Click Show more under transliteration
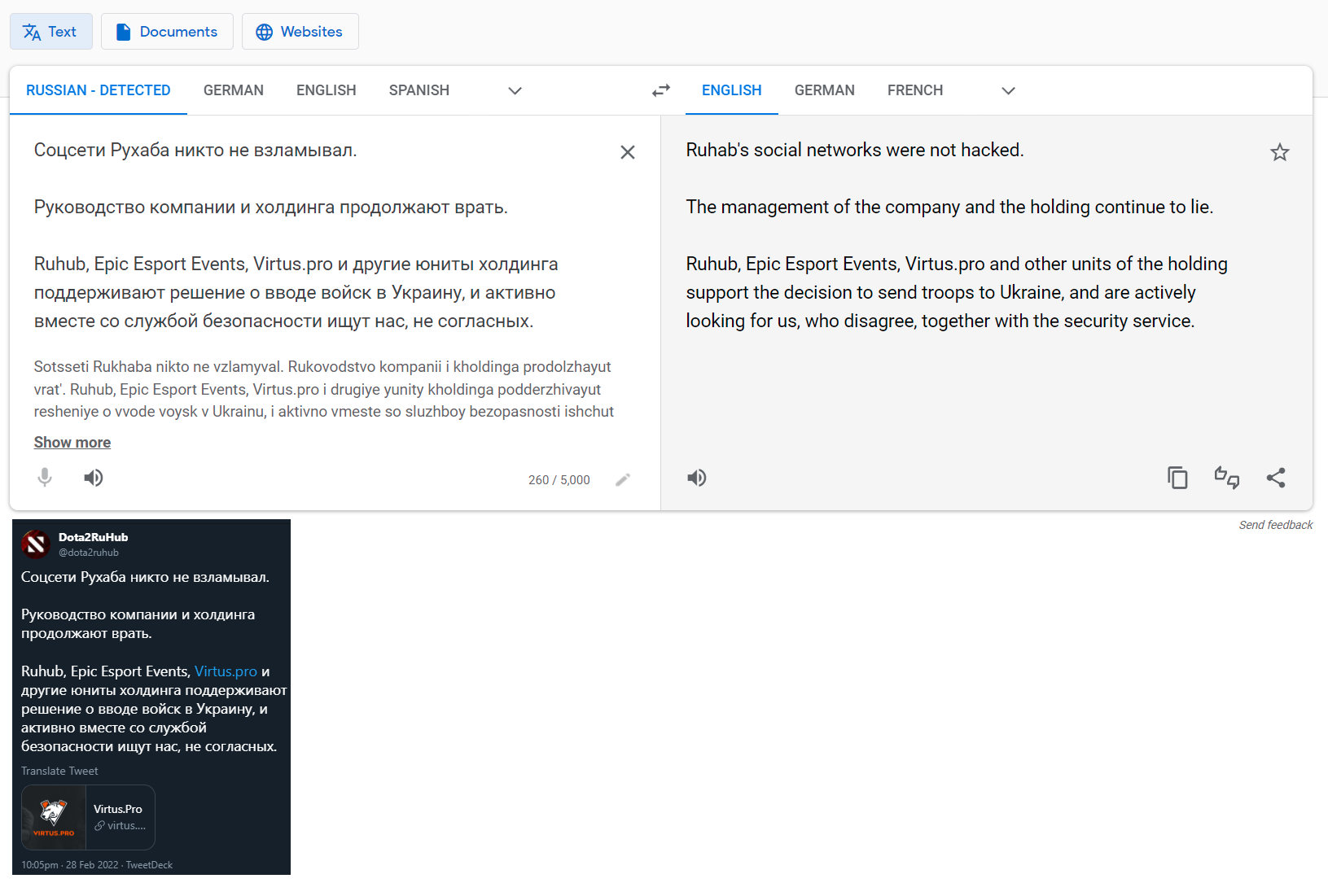1328x896 pixels. pos(72,443)
